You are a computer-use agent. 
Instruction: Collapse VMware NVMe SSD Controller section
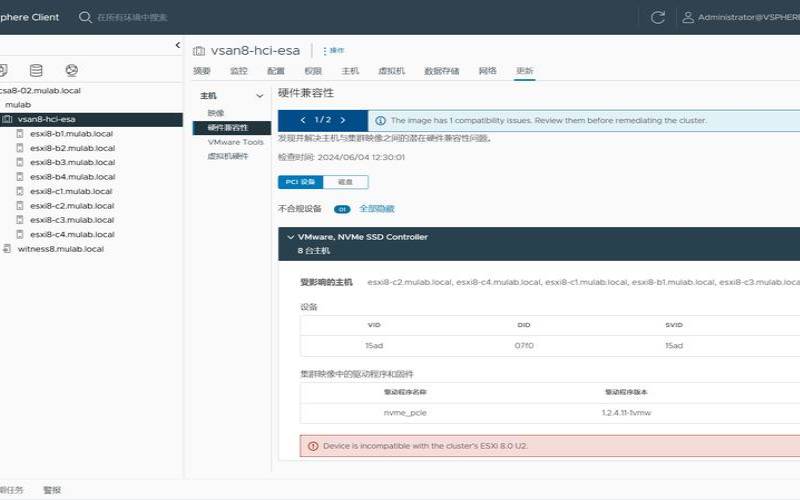tap(290, 237)
